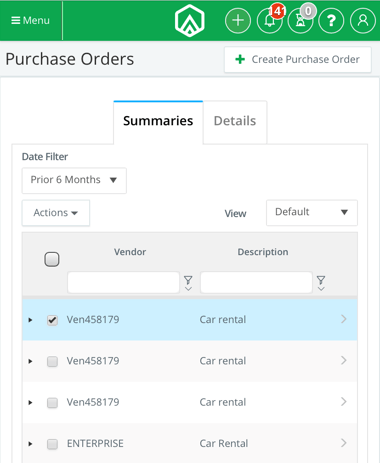Toggle the select-all header checkbox
Viewport: 380px width, 463px height.
pos(52,259)
